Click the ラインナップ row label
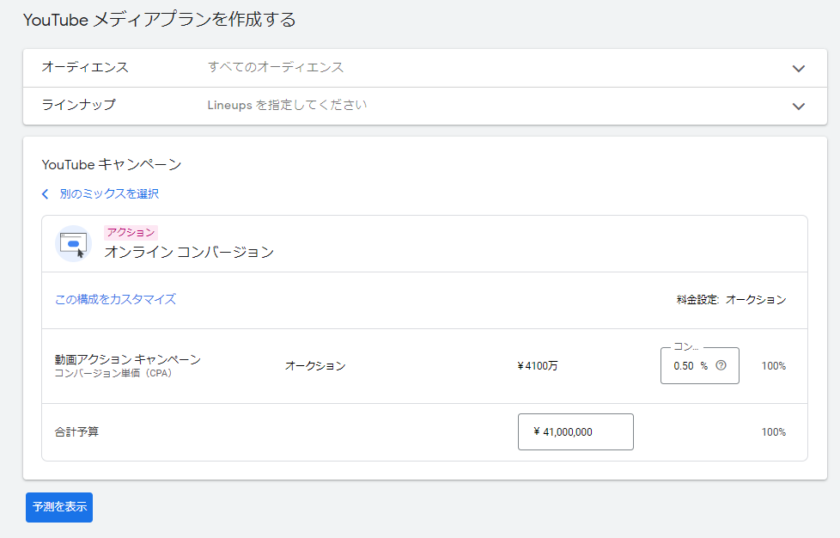This screenshot has height=538, width=840. click(x=78, y=105)
